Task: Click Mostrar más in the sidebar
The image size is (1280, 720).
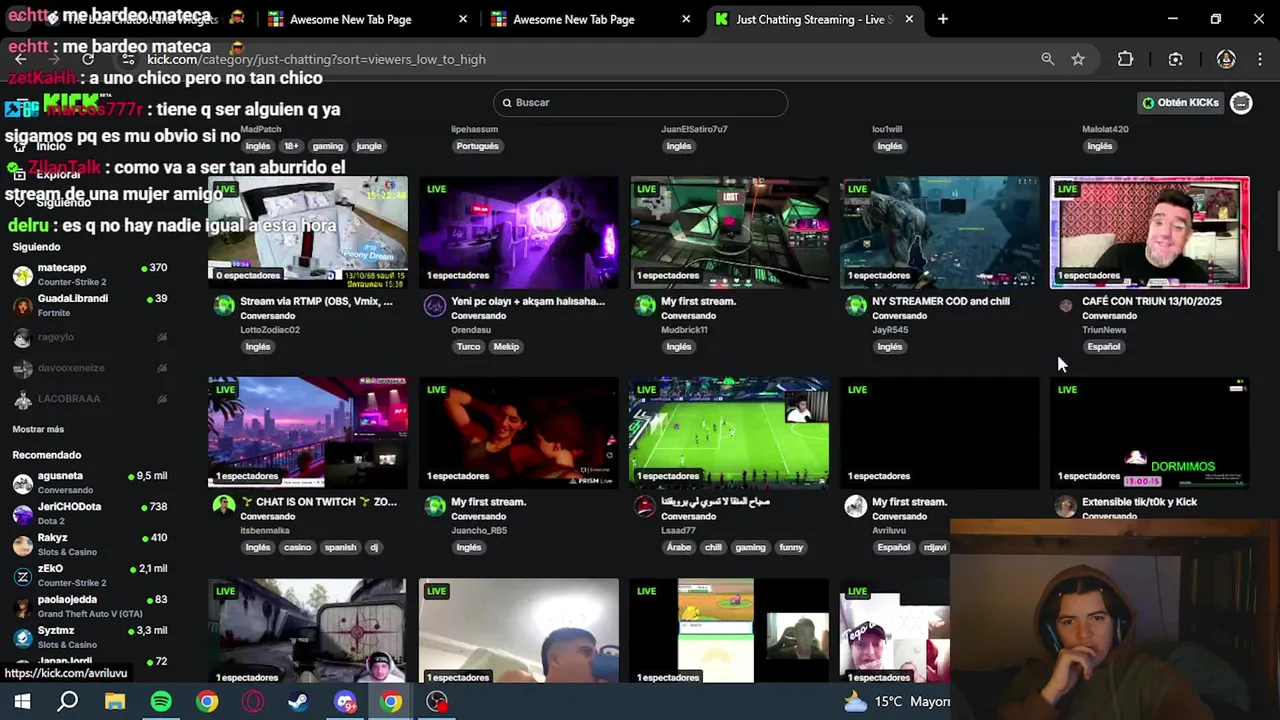Action: pos(38,429)
